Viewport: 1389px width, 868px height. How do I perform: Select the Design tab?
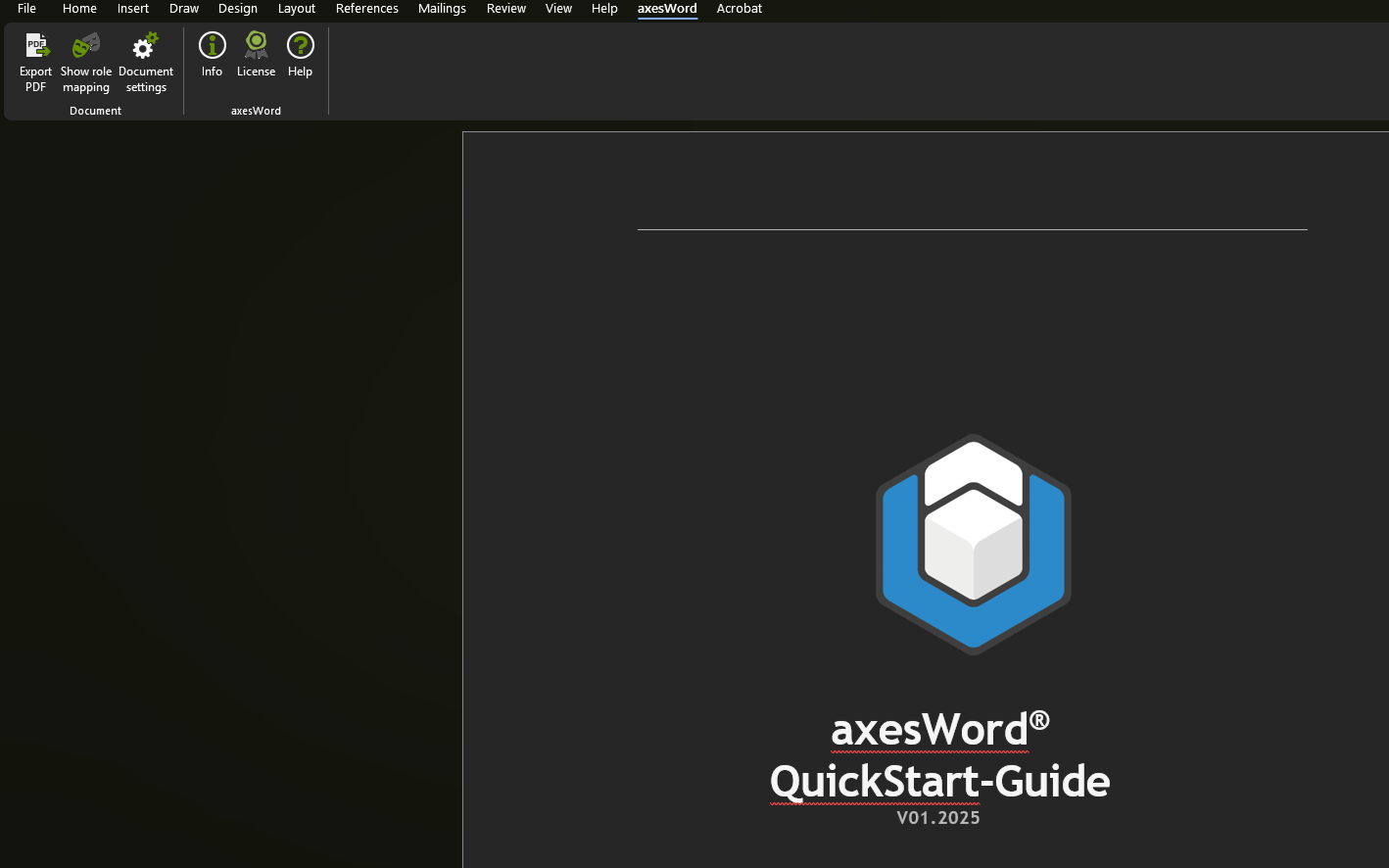(x=237, y=9)
